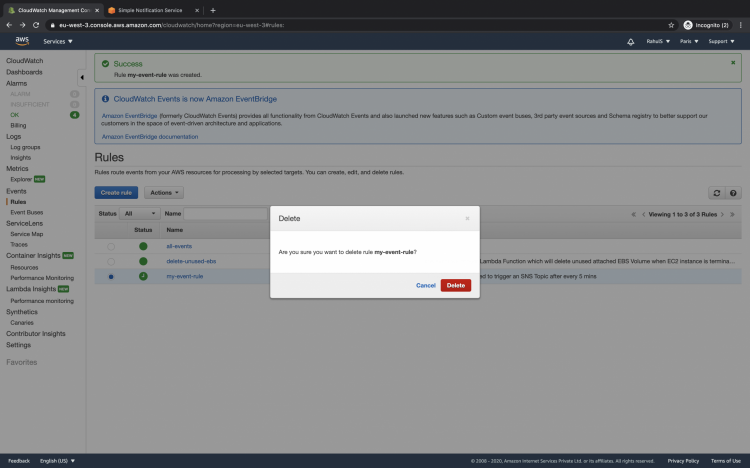750x468 pixels.
Task: Open Billing in the sidebar
Action: [x=18, y=125]
